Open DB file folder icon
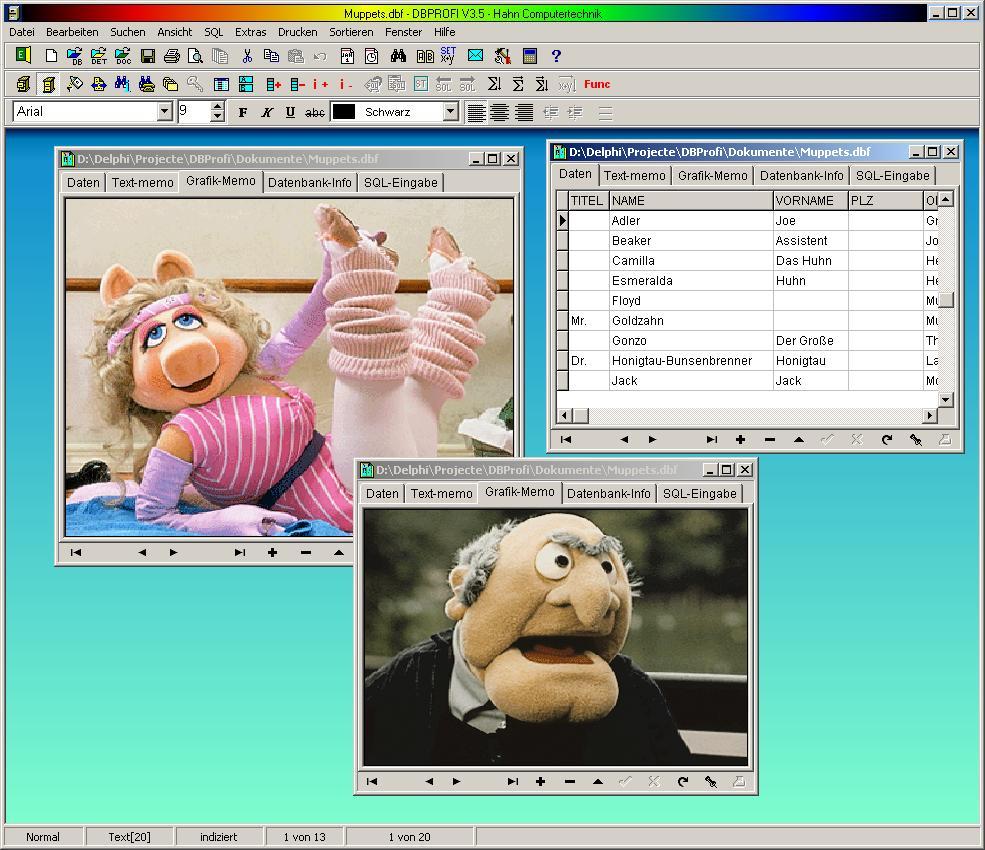 coord(75,56)
